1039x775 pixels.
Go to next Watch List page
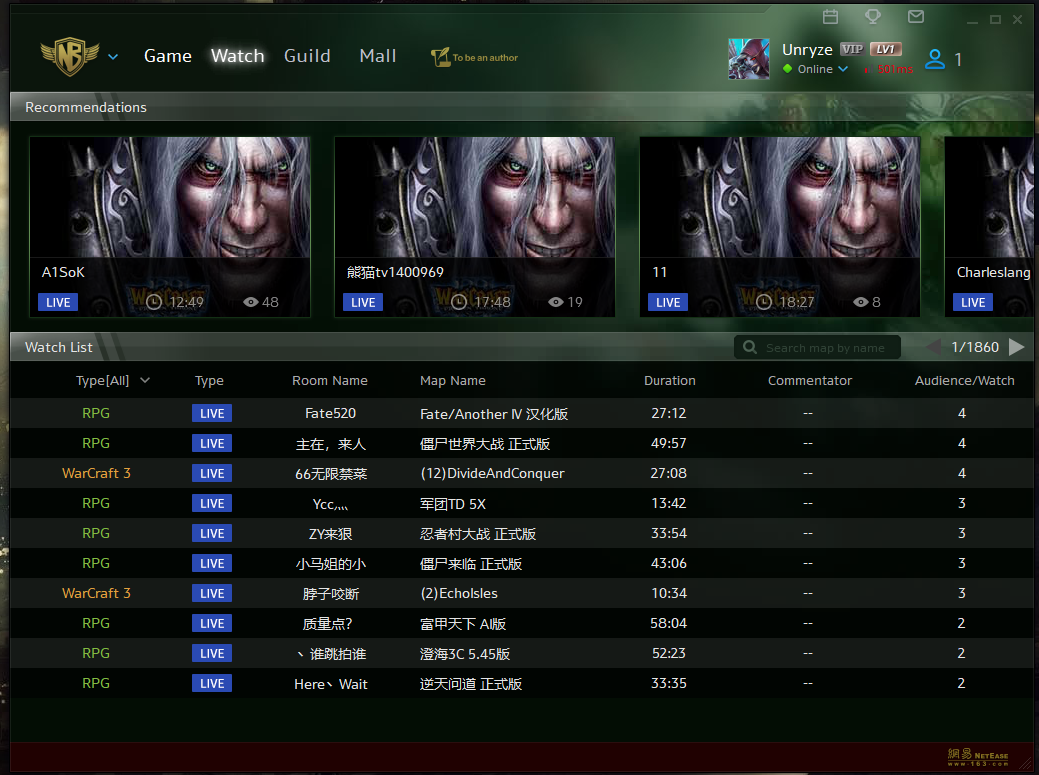pos(1016,346)
